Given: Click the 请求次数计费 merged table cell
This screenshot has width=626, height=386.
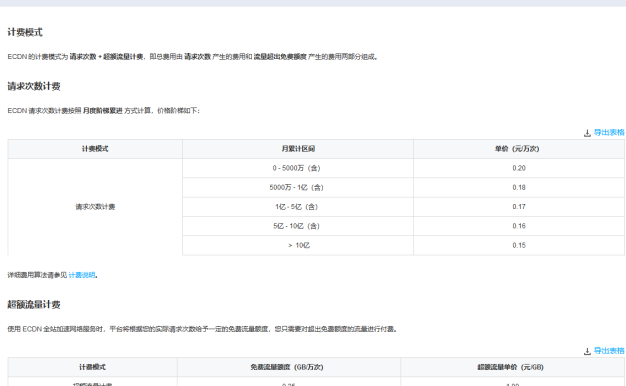Looking at the screenshot, I should coord(95,207).
